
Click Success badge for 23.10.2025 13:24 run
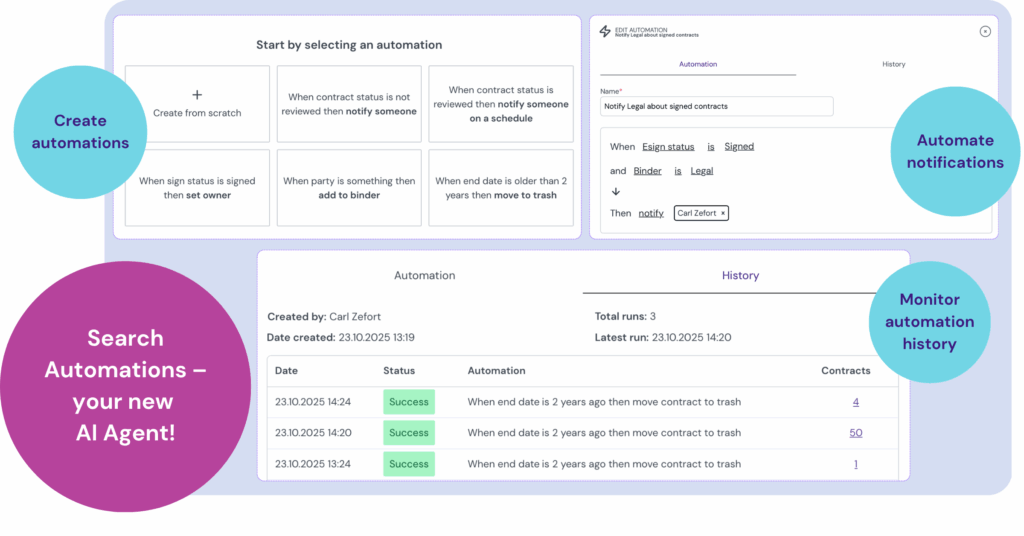409,464
